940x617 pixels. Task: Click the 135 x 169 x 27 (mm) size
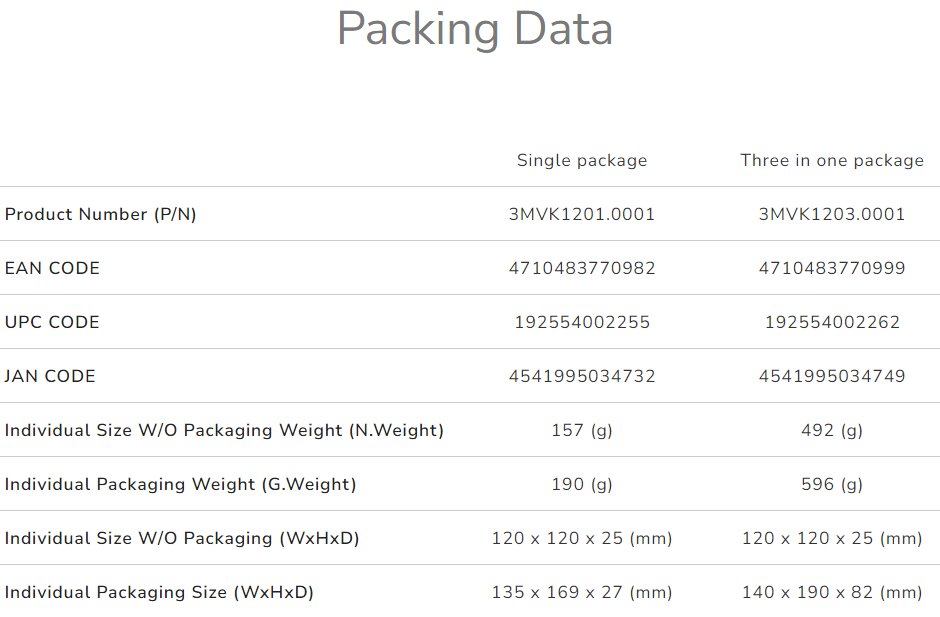582,592
